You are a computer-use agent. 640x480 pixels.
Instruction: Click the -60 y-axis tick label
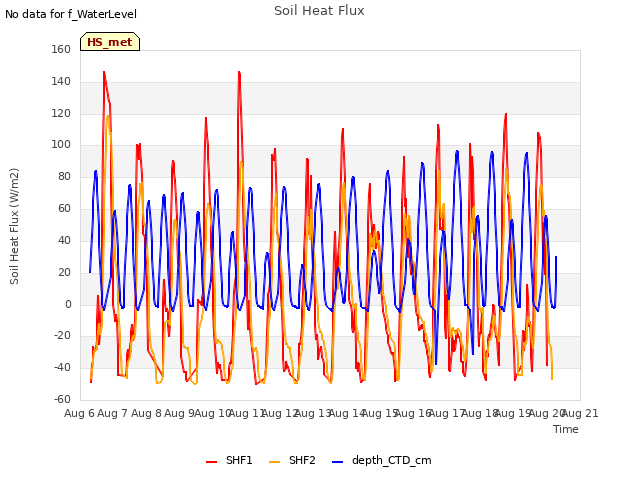tap(62, 399)
